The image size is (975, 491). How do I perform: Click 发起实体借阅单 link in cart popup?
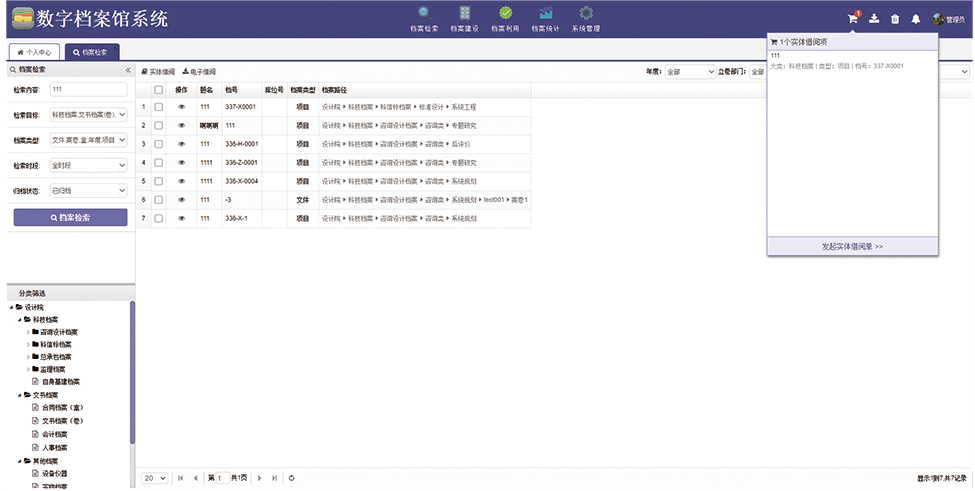(x=852, y=245)
